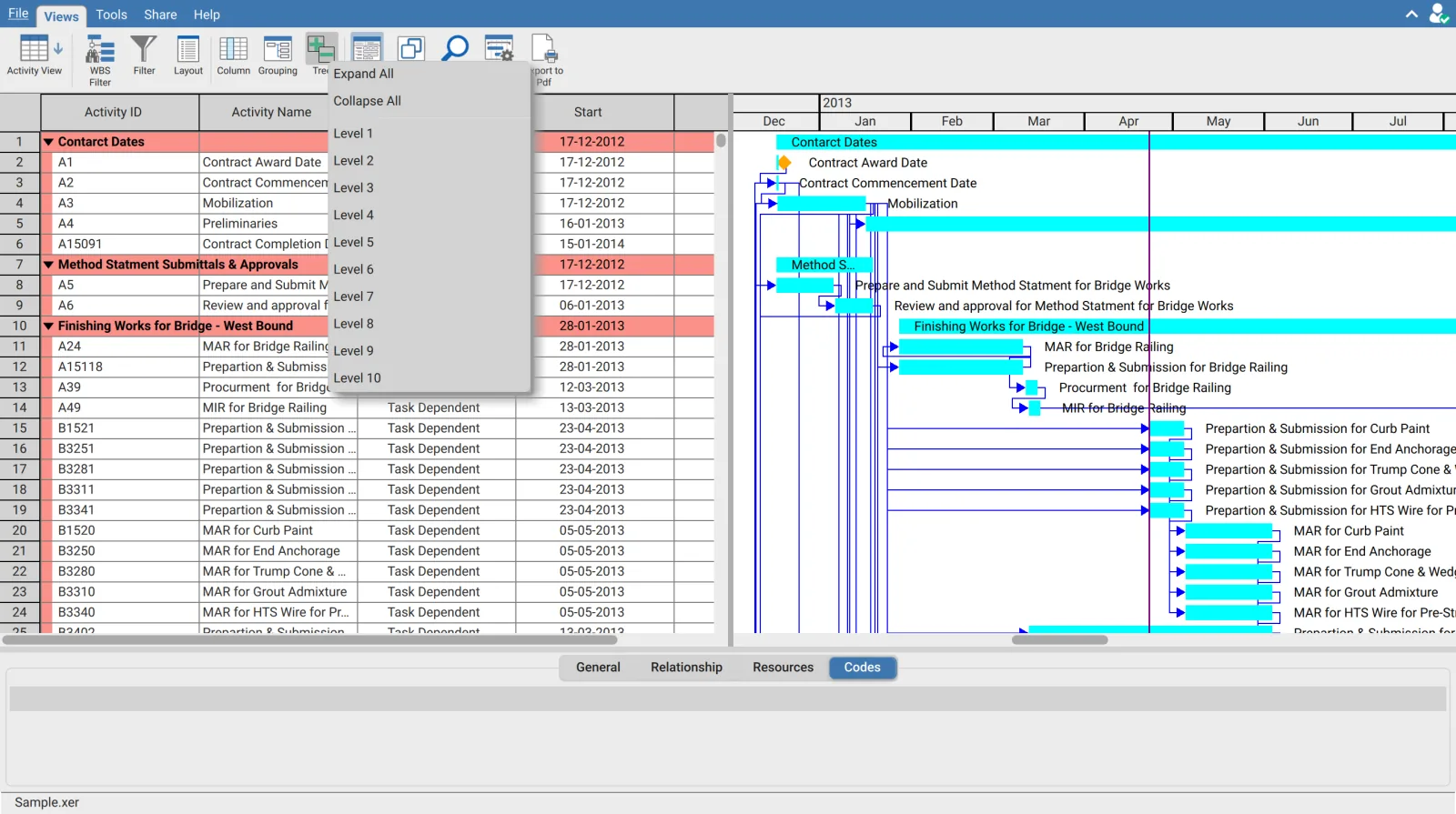Open the Activity View tool
The image size is (1456, 814).
pos(35,56)
